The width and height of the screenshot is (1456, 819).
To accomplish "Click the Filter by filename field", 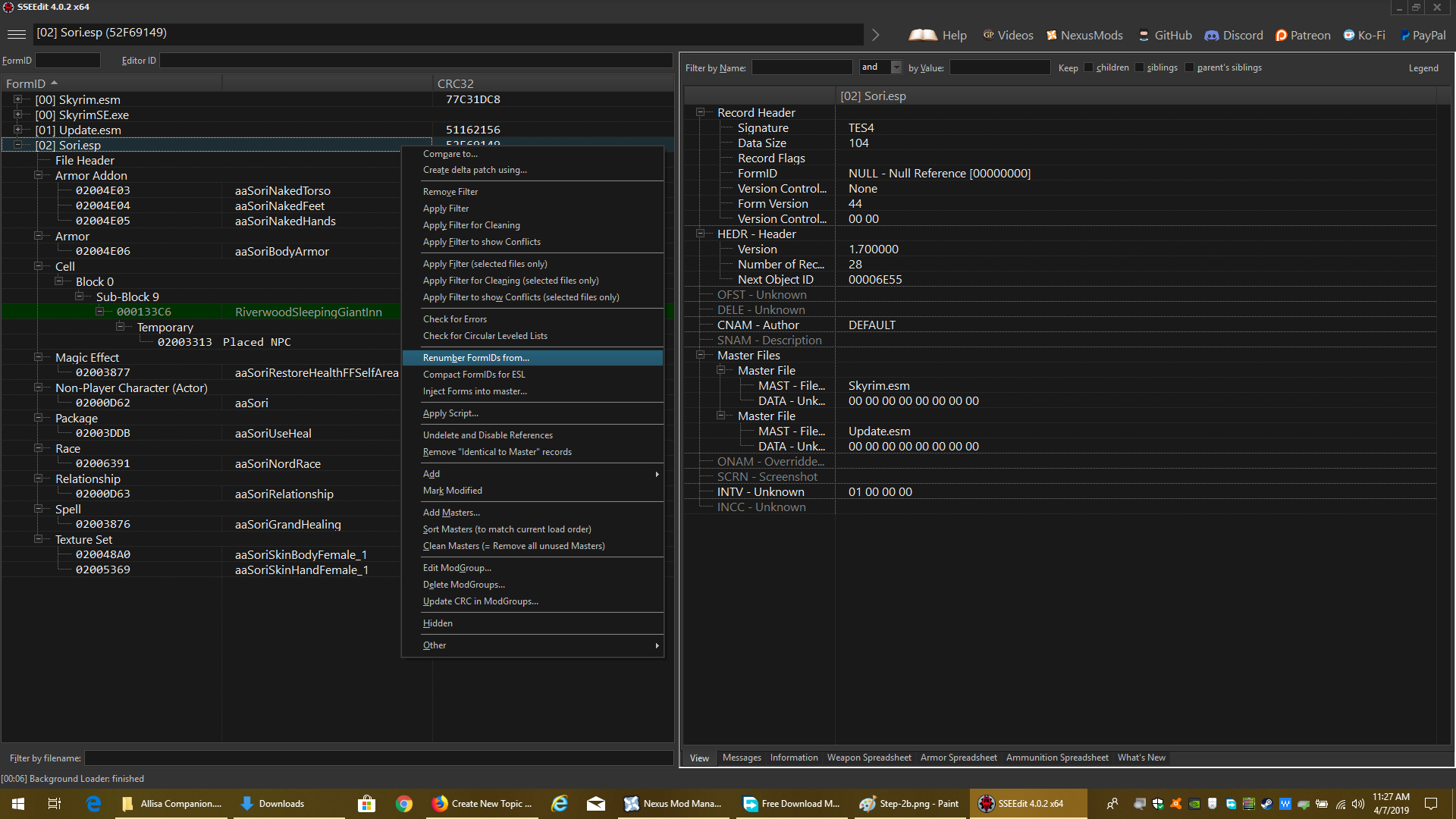I will coord(378,758).
